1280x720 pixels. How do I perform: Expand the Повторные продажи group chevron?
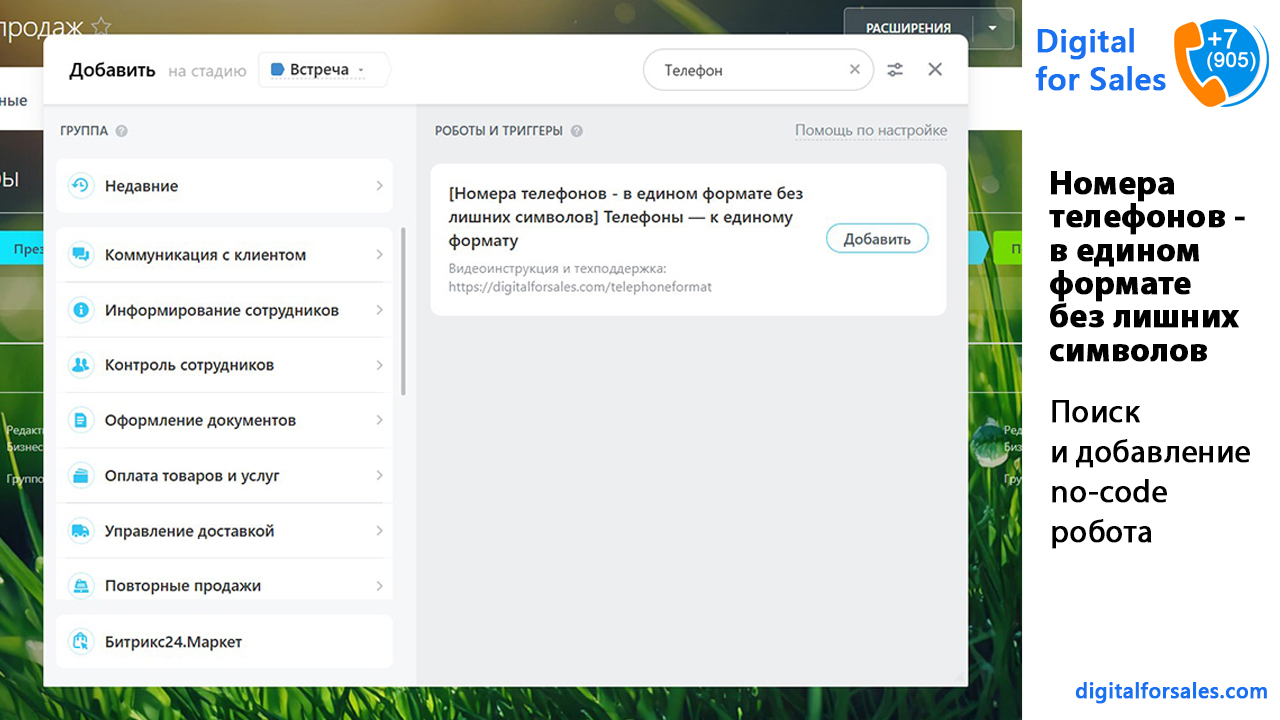[x=379, y=586]
